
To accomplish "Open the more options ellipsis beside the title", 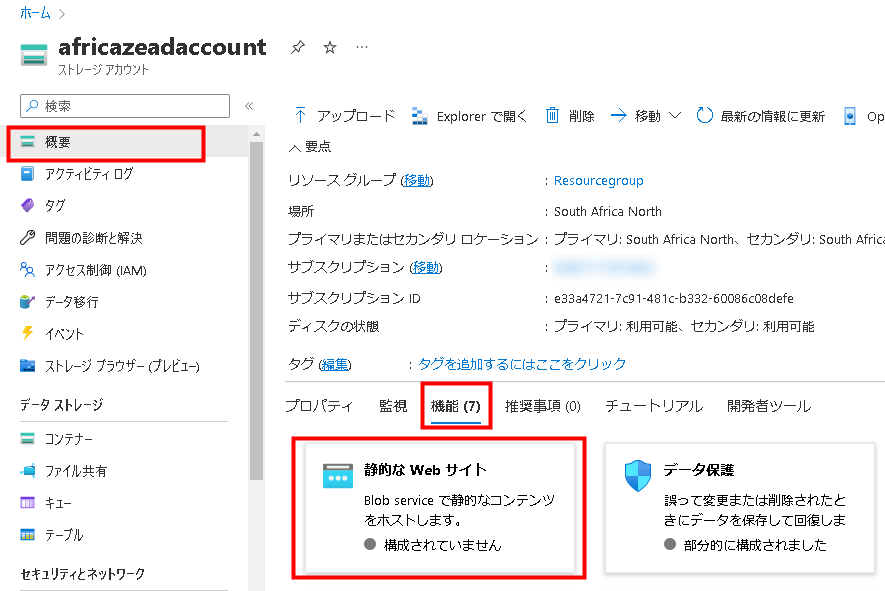I will tap(362, 47).
